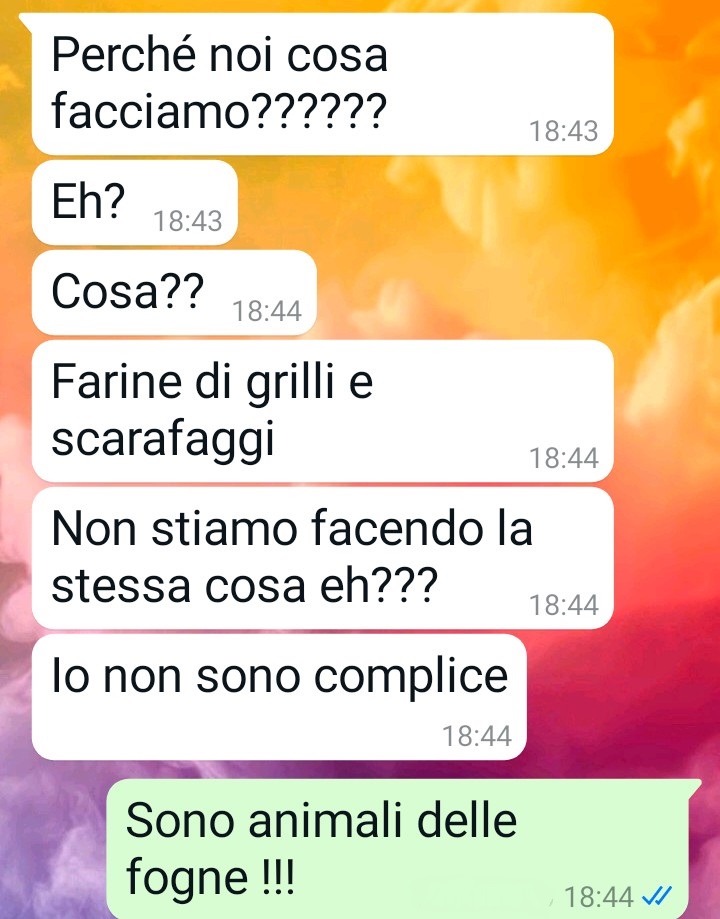Screen dimensions: 720x919
Task: Tap the 18:43 timestamp beside 'Eh?'
Action: (188, 221)
